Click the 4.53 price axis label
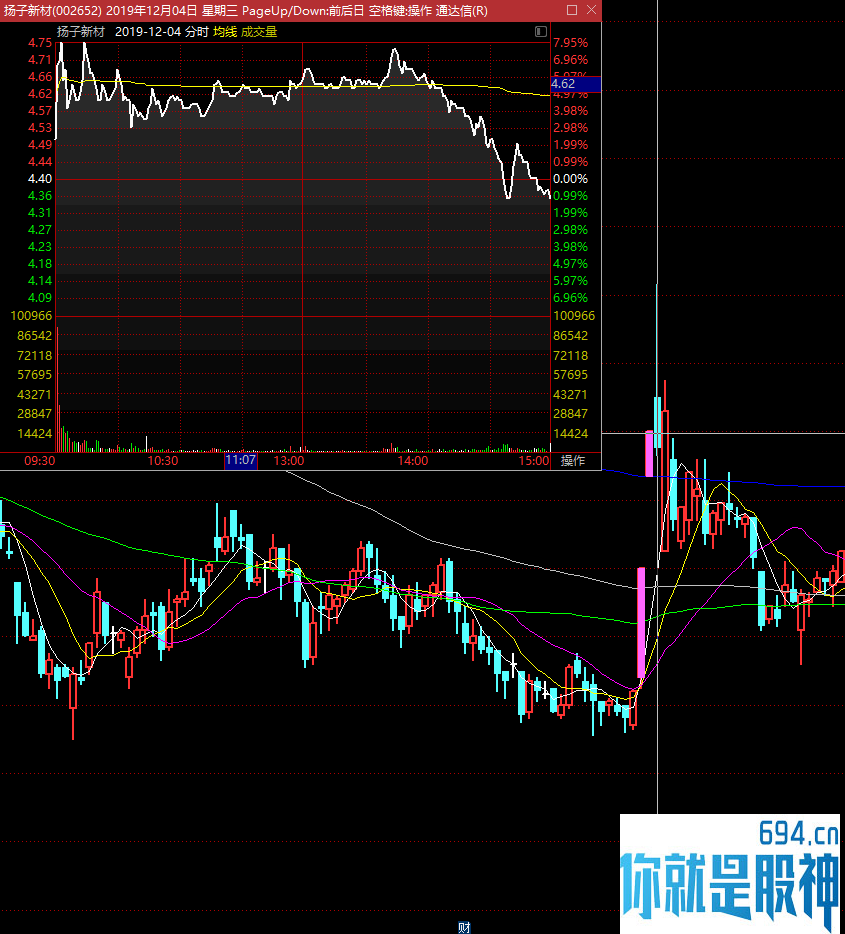The height and width of the screenshot is (934, 845). coord(40,127)
